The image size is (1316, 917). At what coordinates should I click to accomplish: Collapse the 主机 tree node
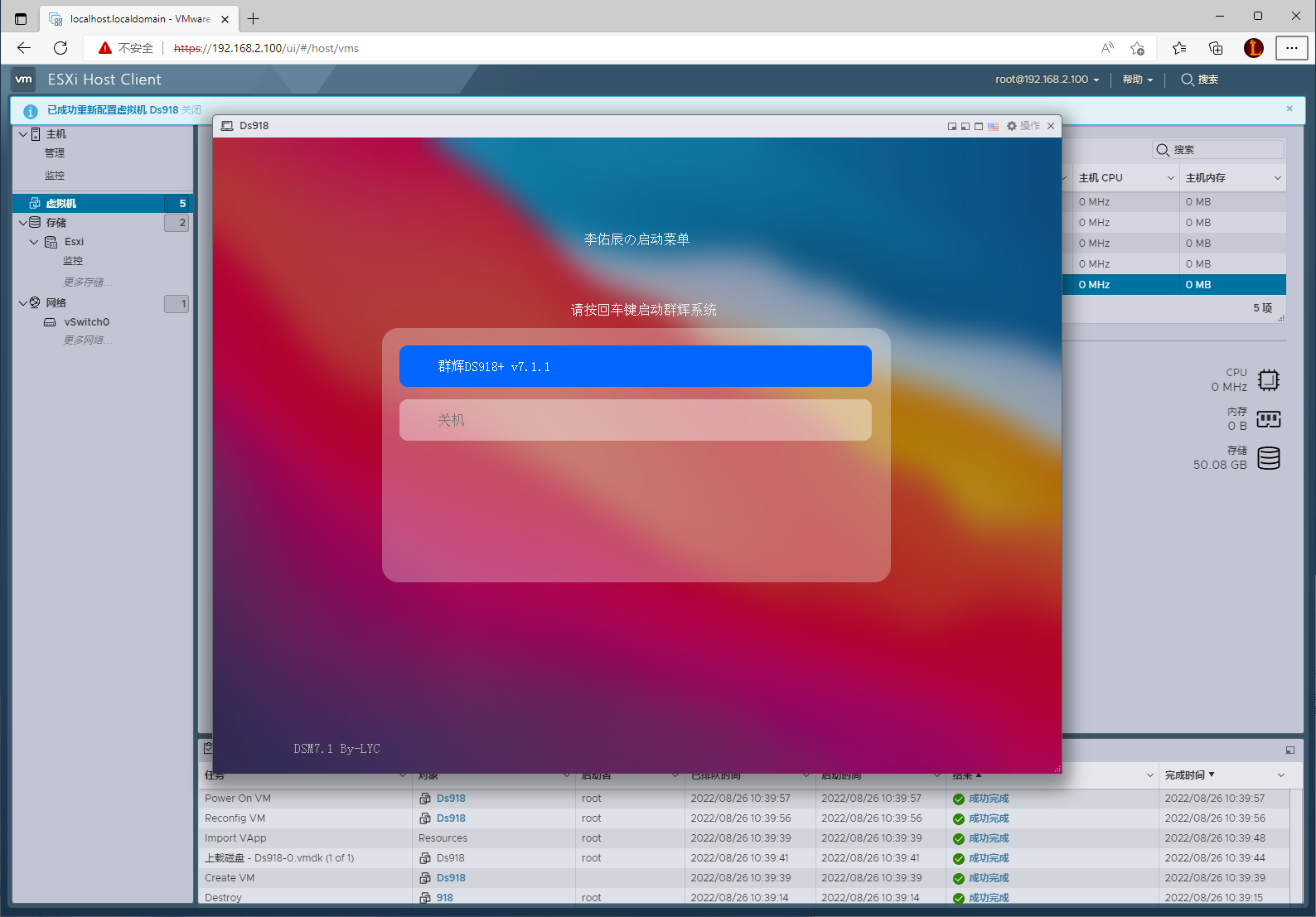[x=23, y=134]
